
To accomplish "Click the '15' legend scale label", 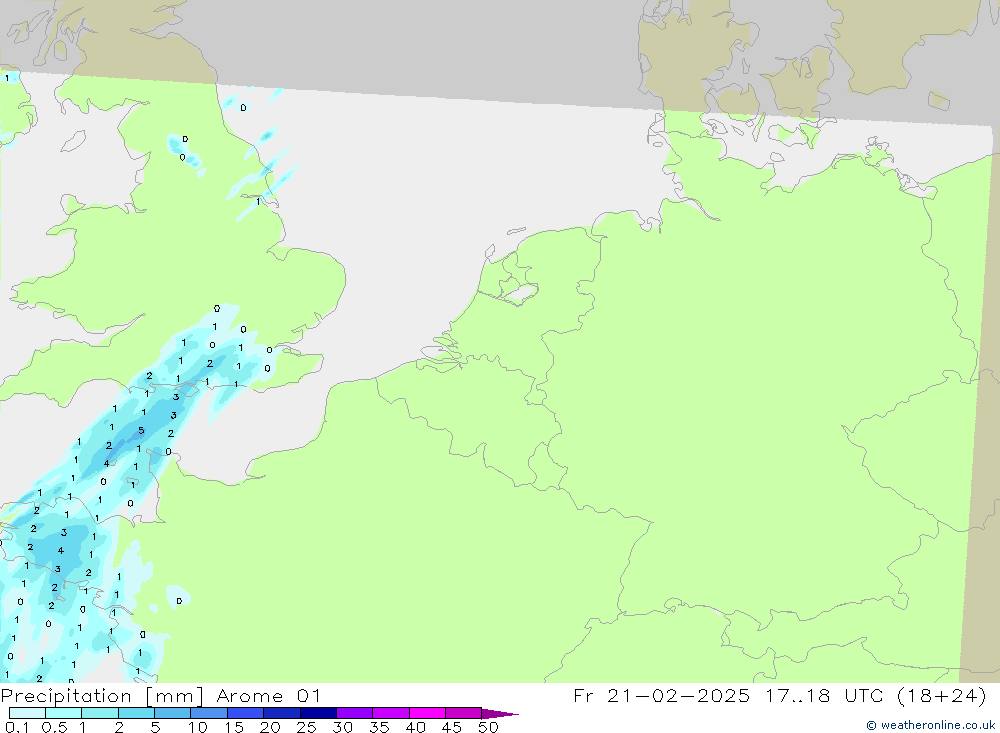I will (x=234, y=727).
